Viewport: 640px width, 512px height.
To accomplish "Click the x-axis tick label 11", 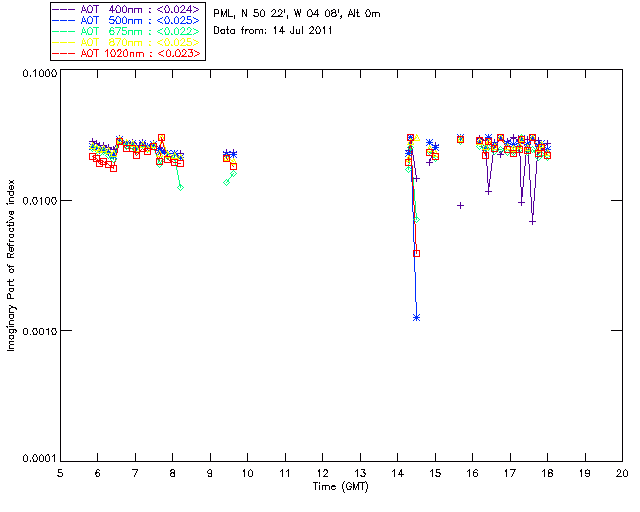I will click(285, 473).
